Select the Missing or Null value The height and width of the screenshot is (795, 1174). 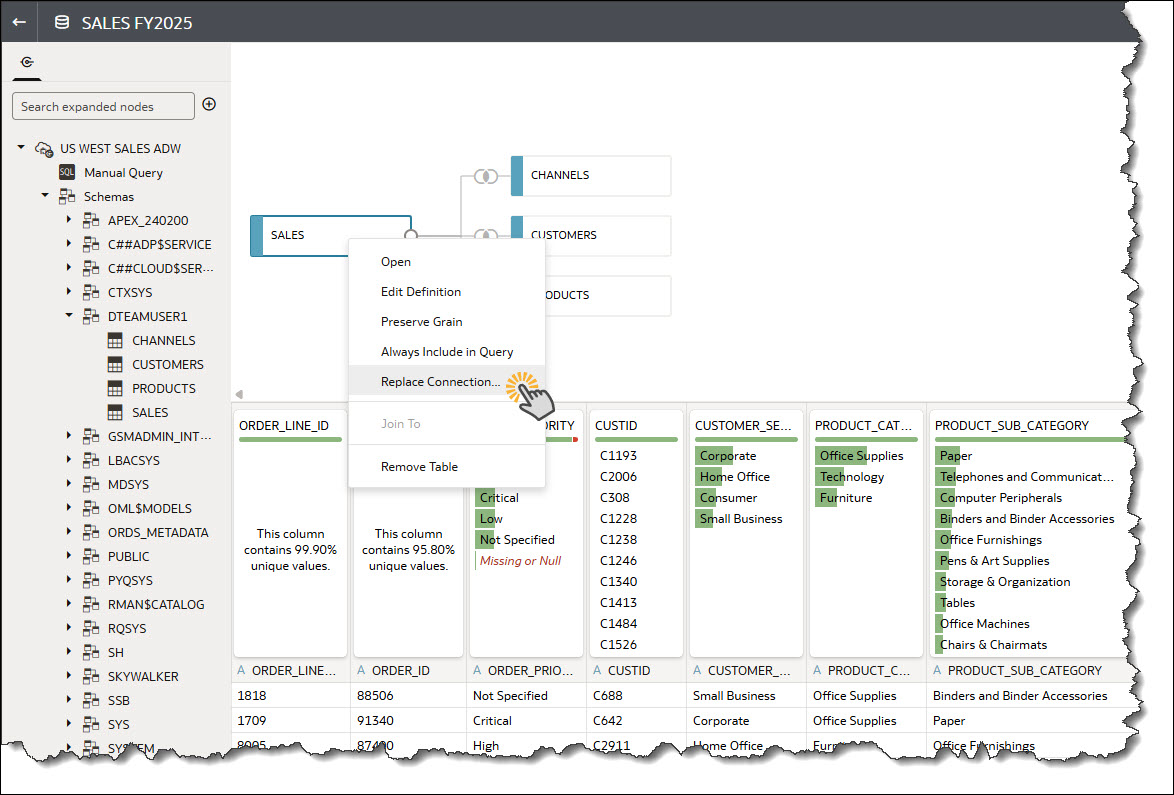pyautogui.click(x=520, y=561)
